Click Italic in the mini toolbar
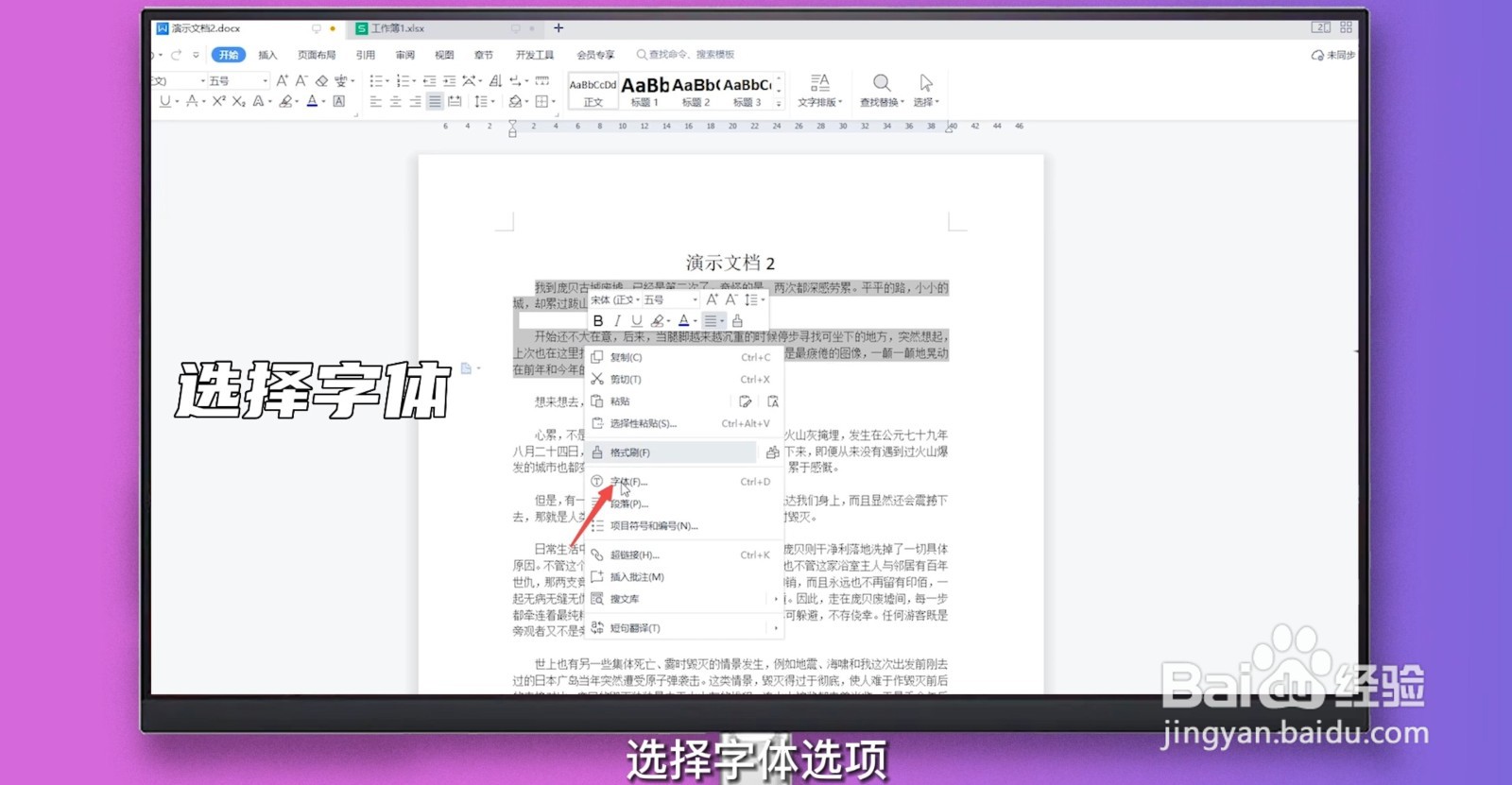This screenshot has width=1512, height=785. click(x=617, y=321)
